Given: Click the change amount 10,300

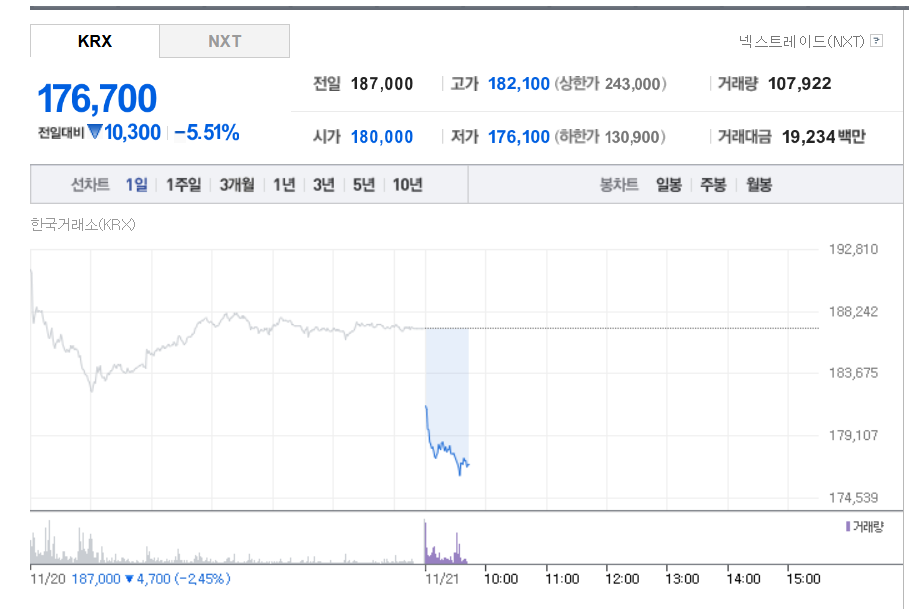Looking at the screenshot, I should (x=132, y=133).
